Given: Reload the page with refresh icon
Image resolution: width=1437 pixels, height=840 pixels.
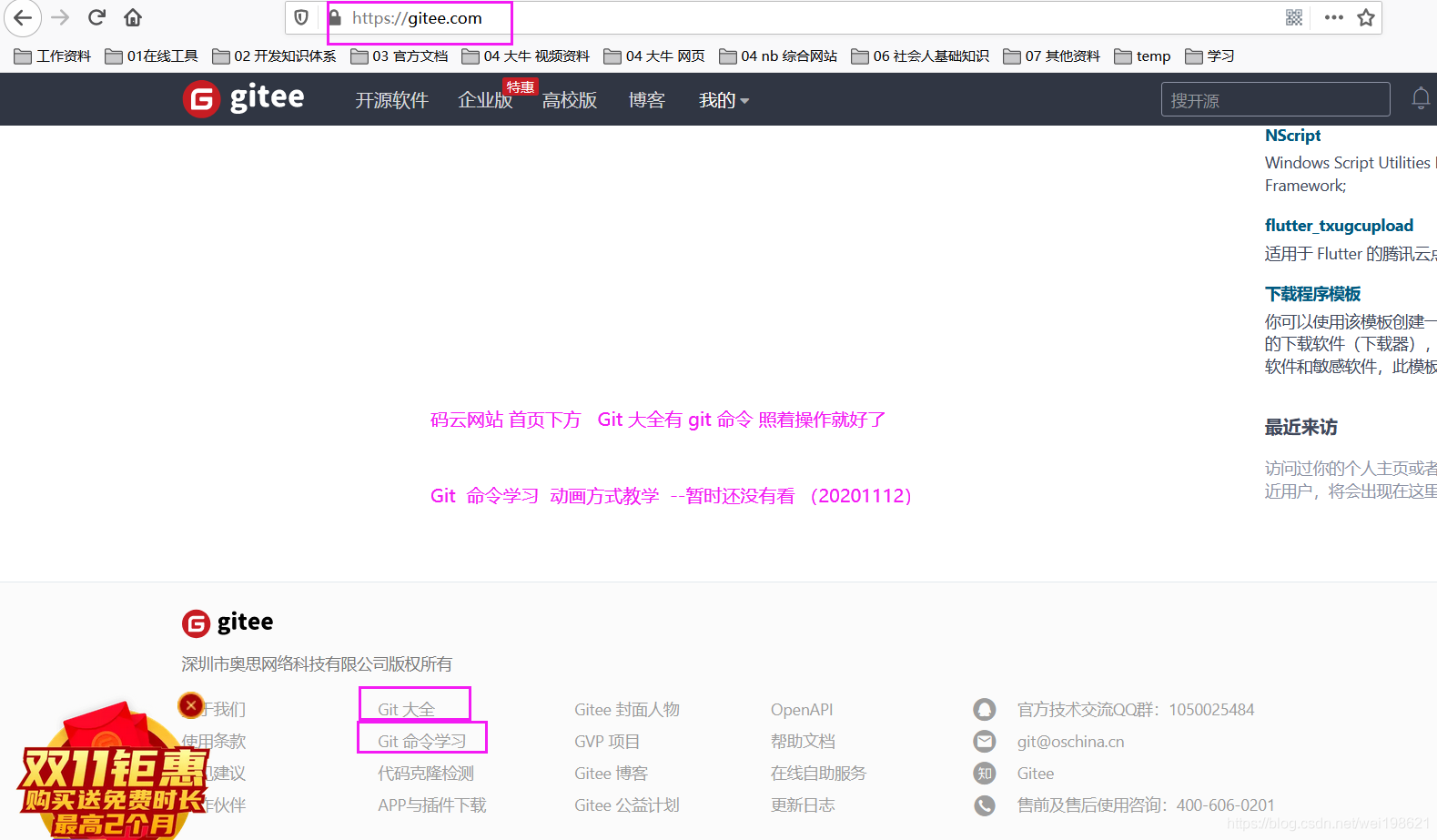Looking at the screenshot, I should pyautogui.click(x=96, y=17).
